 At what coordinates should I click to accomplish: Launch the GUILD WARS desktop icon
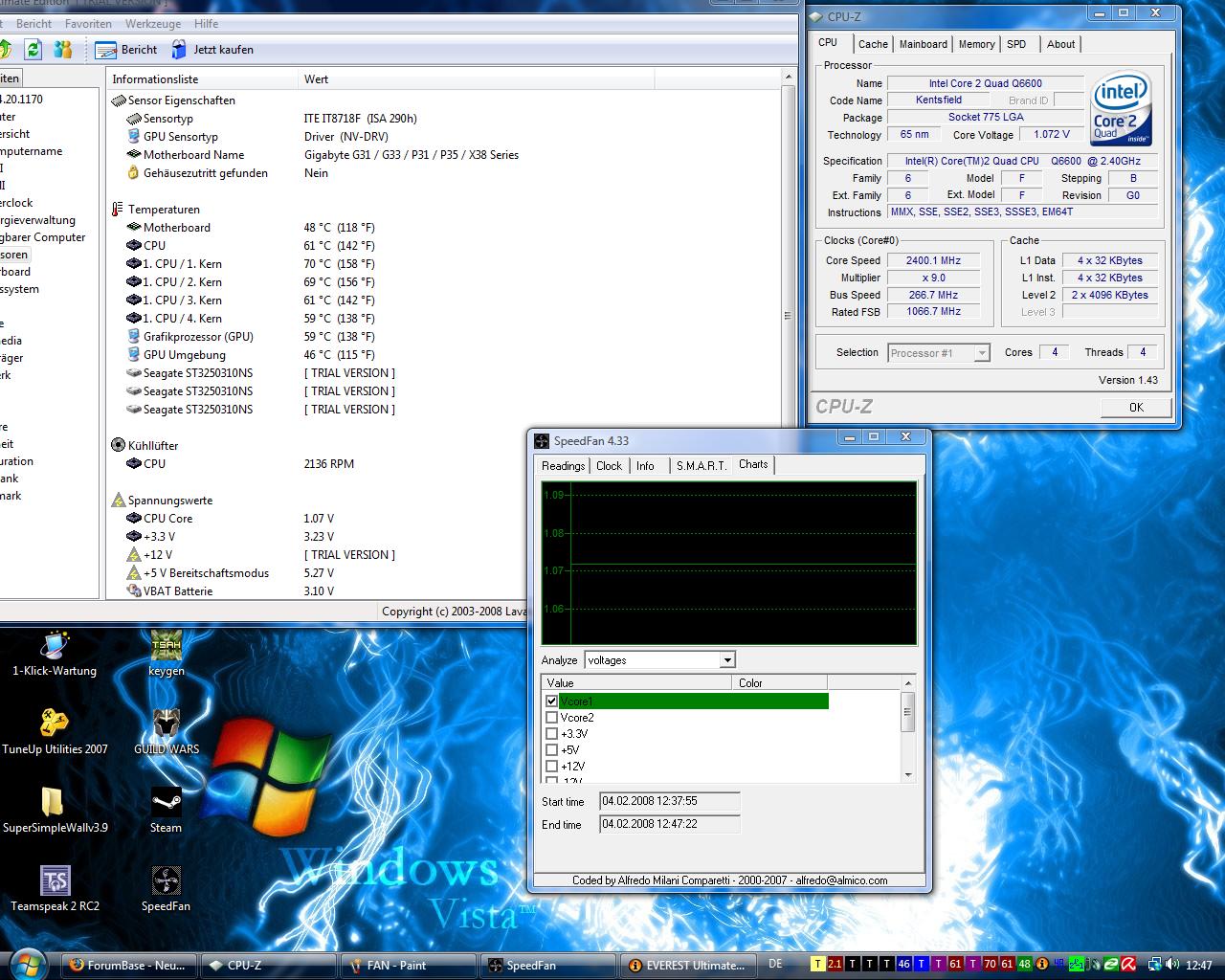tap(167, 732)
